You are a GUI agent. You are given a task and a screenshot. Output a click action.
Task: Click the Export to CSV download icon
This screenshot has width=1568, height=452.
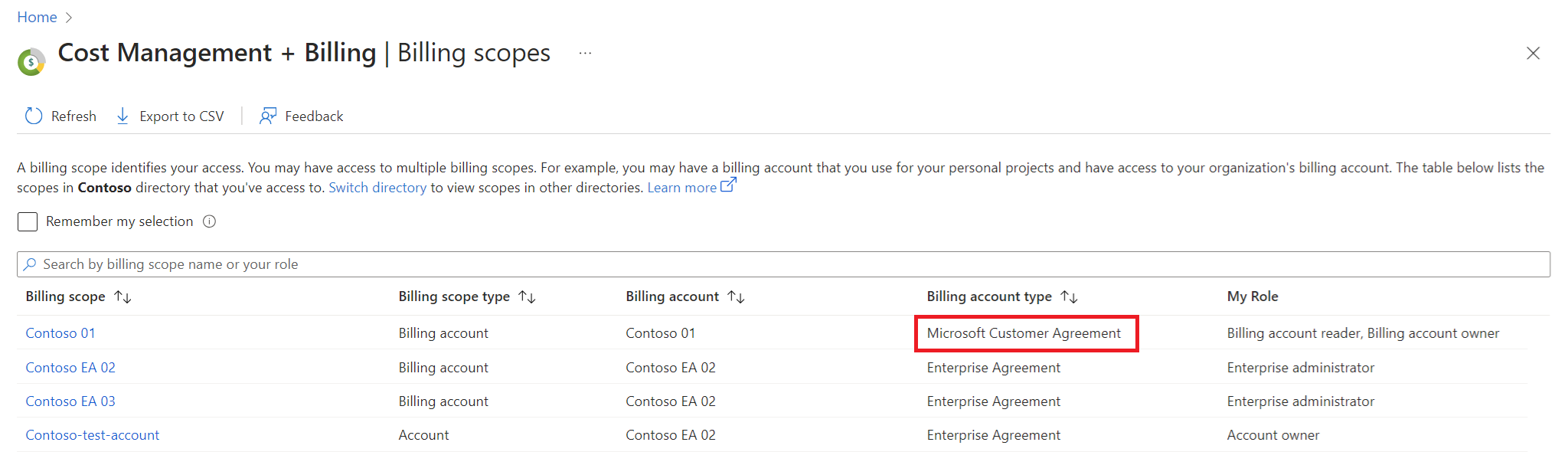(x=122, y=116)
